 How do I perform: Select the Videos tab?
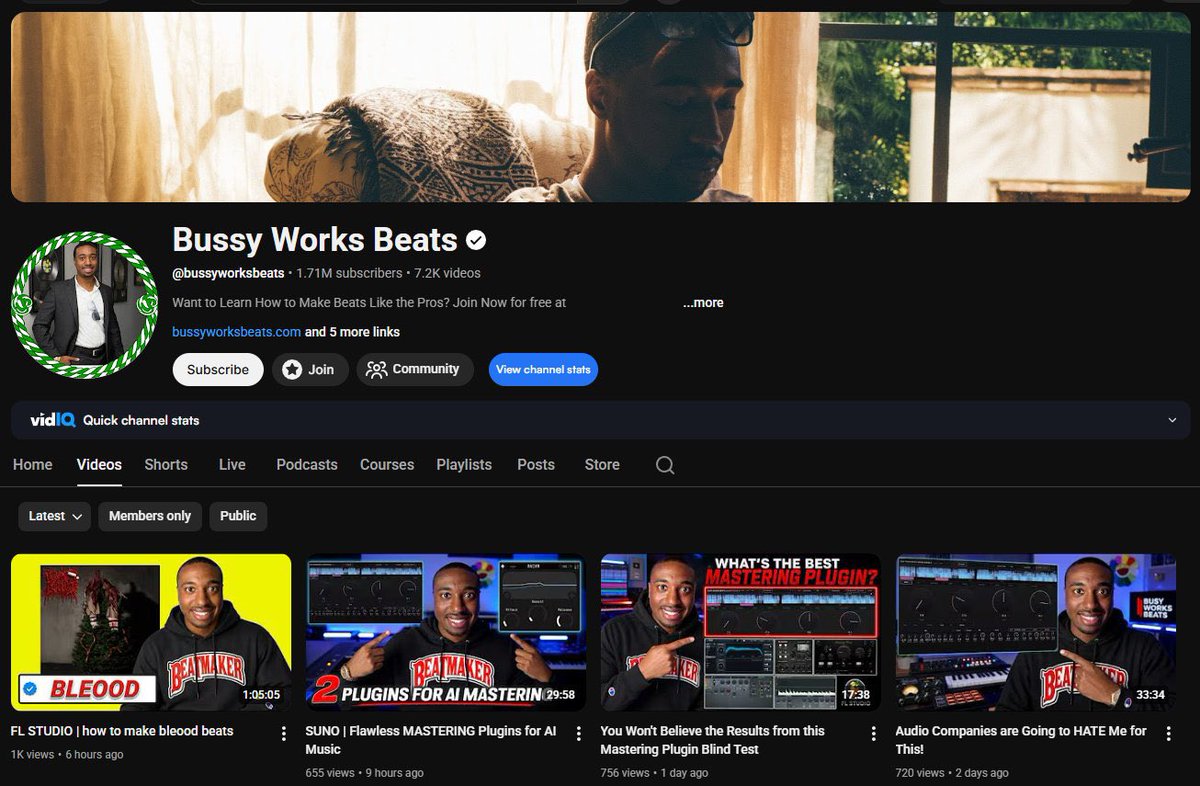tap(99, 464)
